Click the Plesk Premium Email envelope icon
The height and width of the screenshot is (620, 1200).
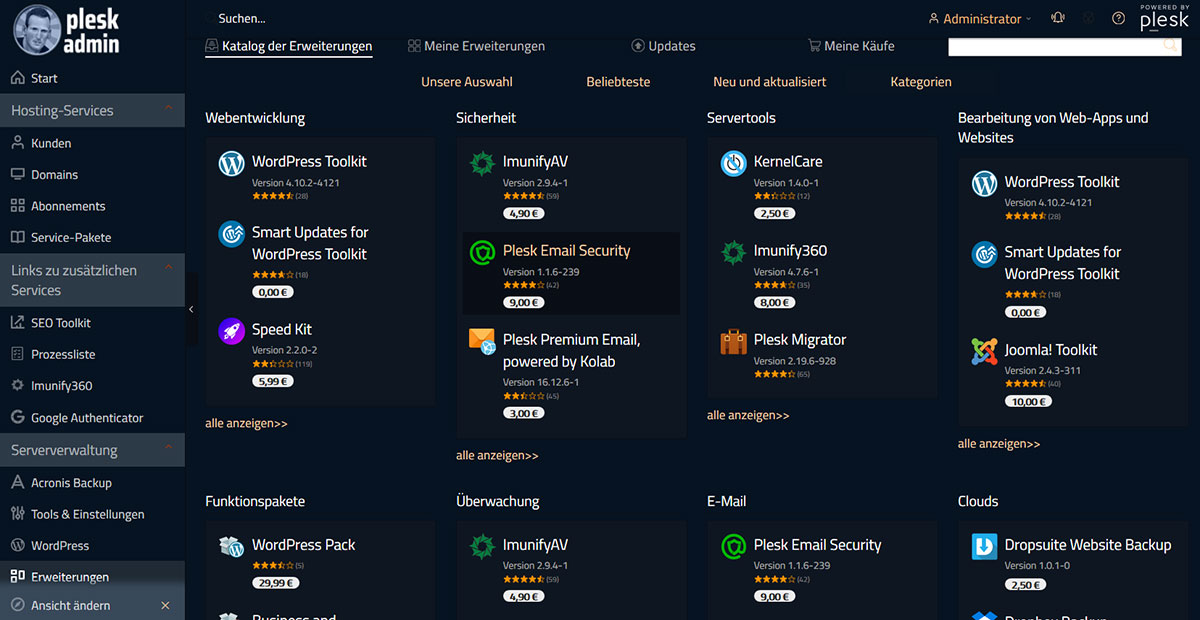pyautogui.click(x=483, y=341)
